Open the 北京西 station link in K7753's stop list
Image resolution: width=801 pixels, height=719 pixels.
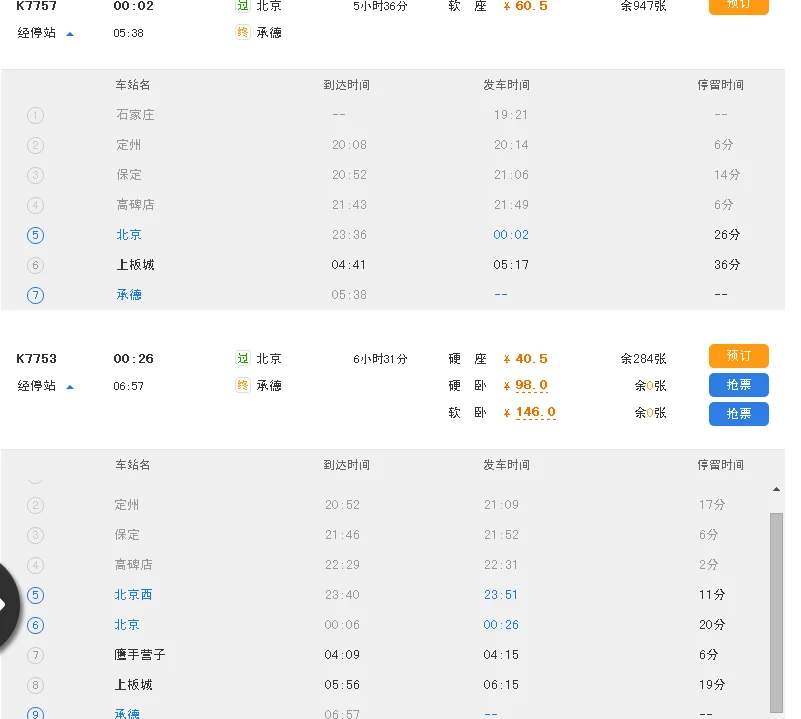click(x=134, y=594)
